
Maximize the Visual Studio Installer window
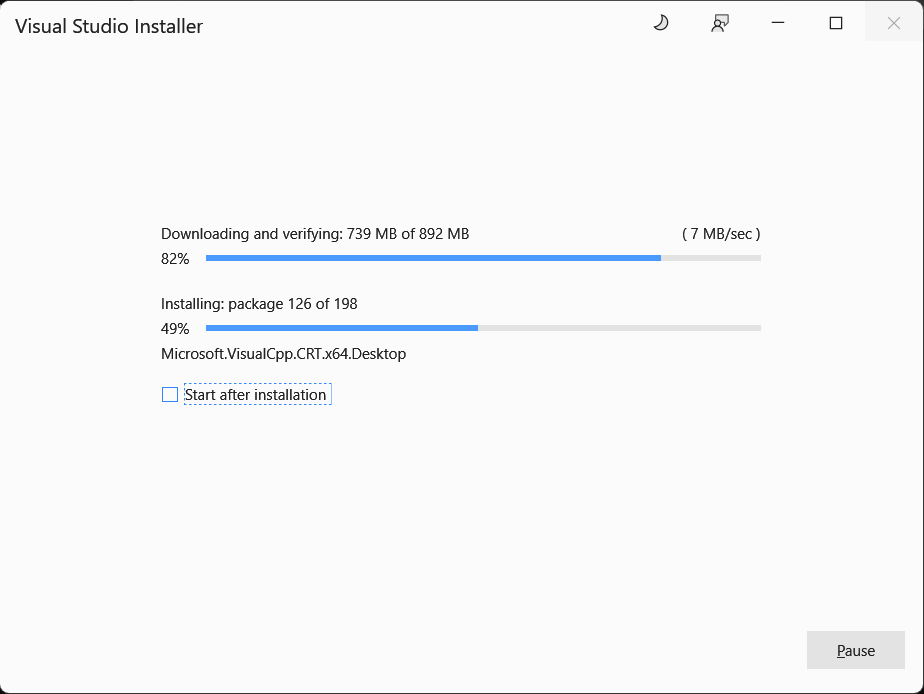[x=836, y=24]
